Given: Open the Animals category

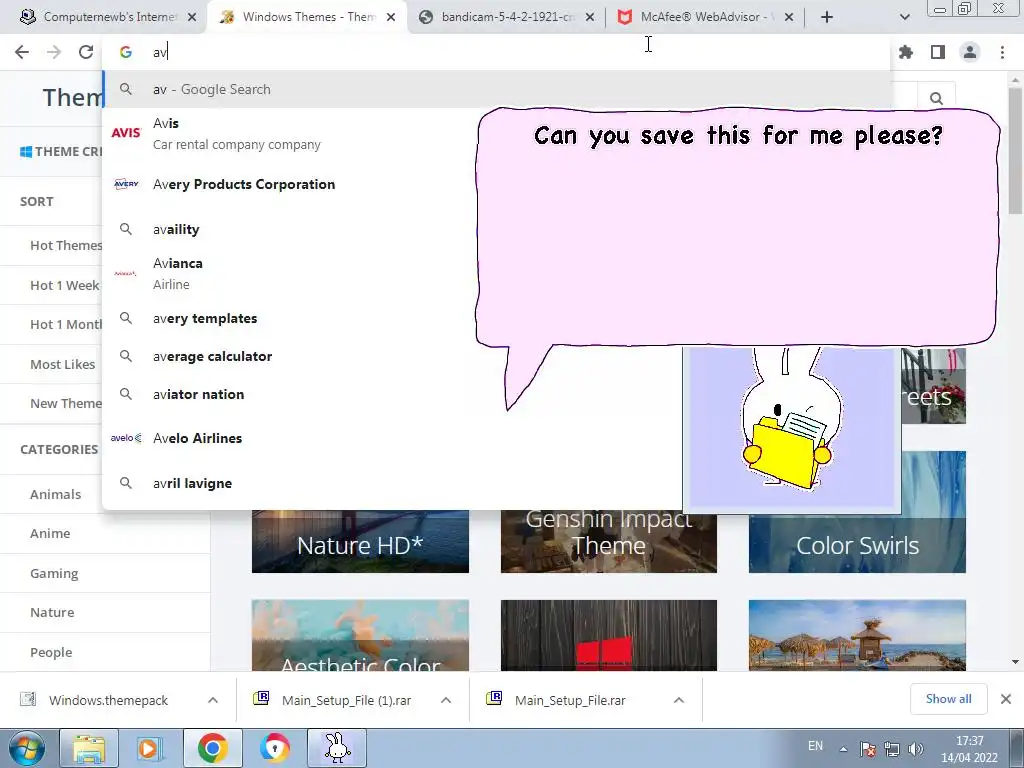Looking at the screenshot, I should (56, 494).
